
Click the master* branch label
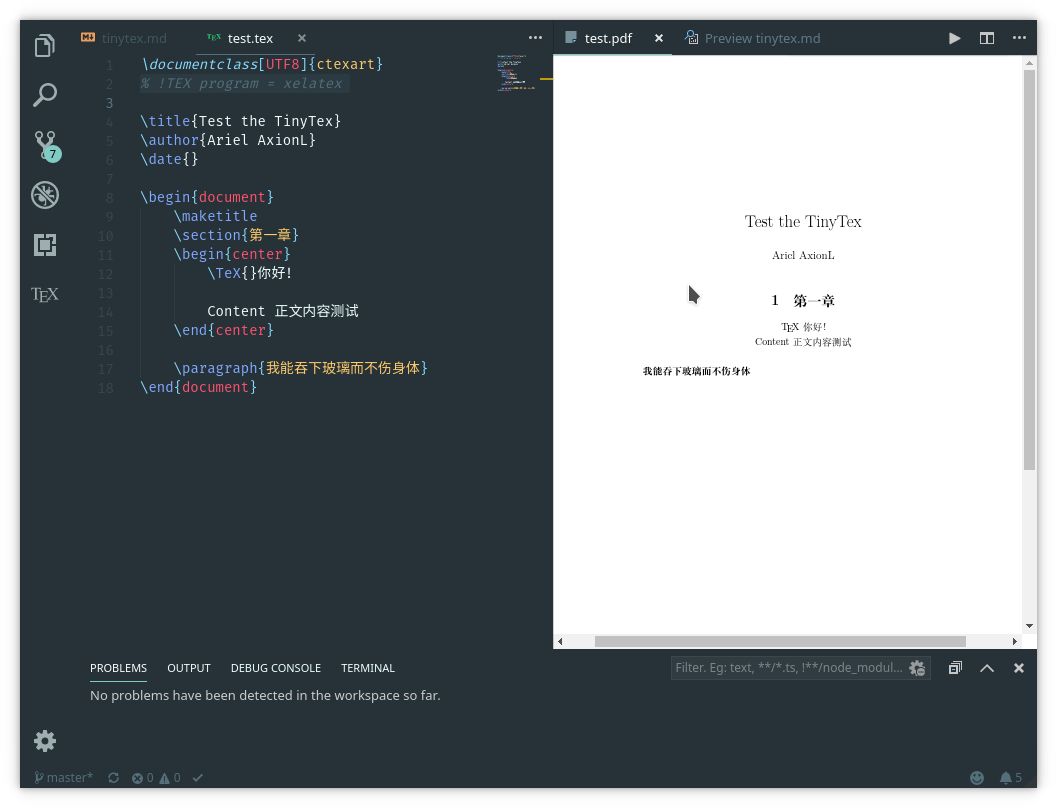tap(63, 777)
